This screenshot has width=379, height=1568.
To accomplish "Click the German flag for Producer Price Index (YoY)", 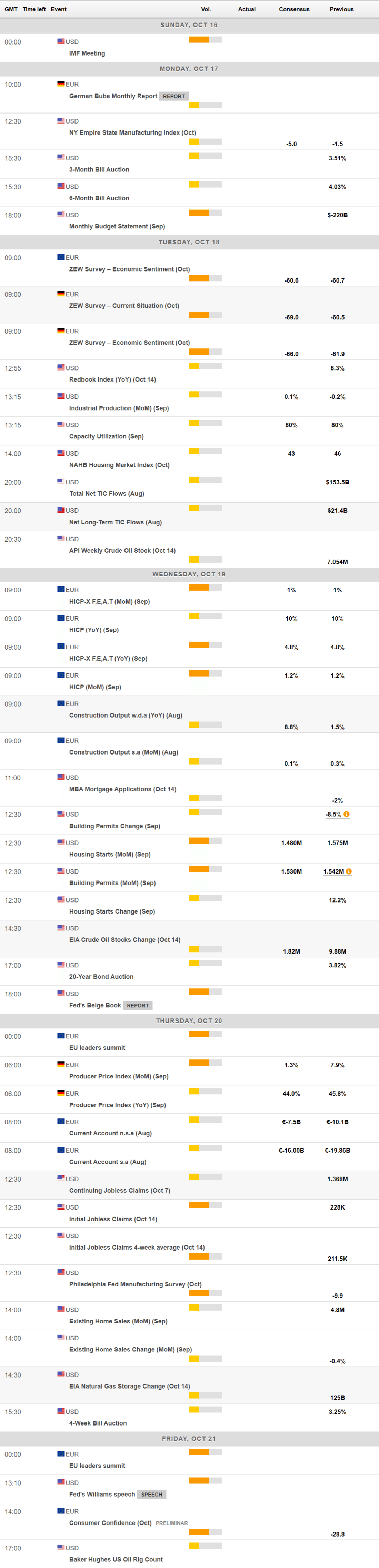I will [61, 1093].
